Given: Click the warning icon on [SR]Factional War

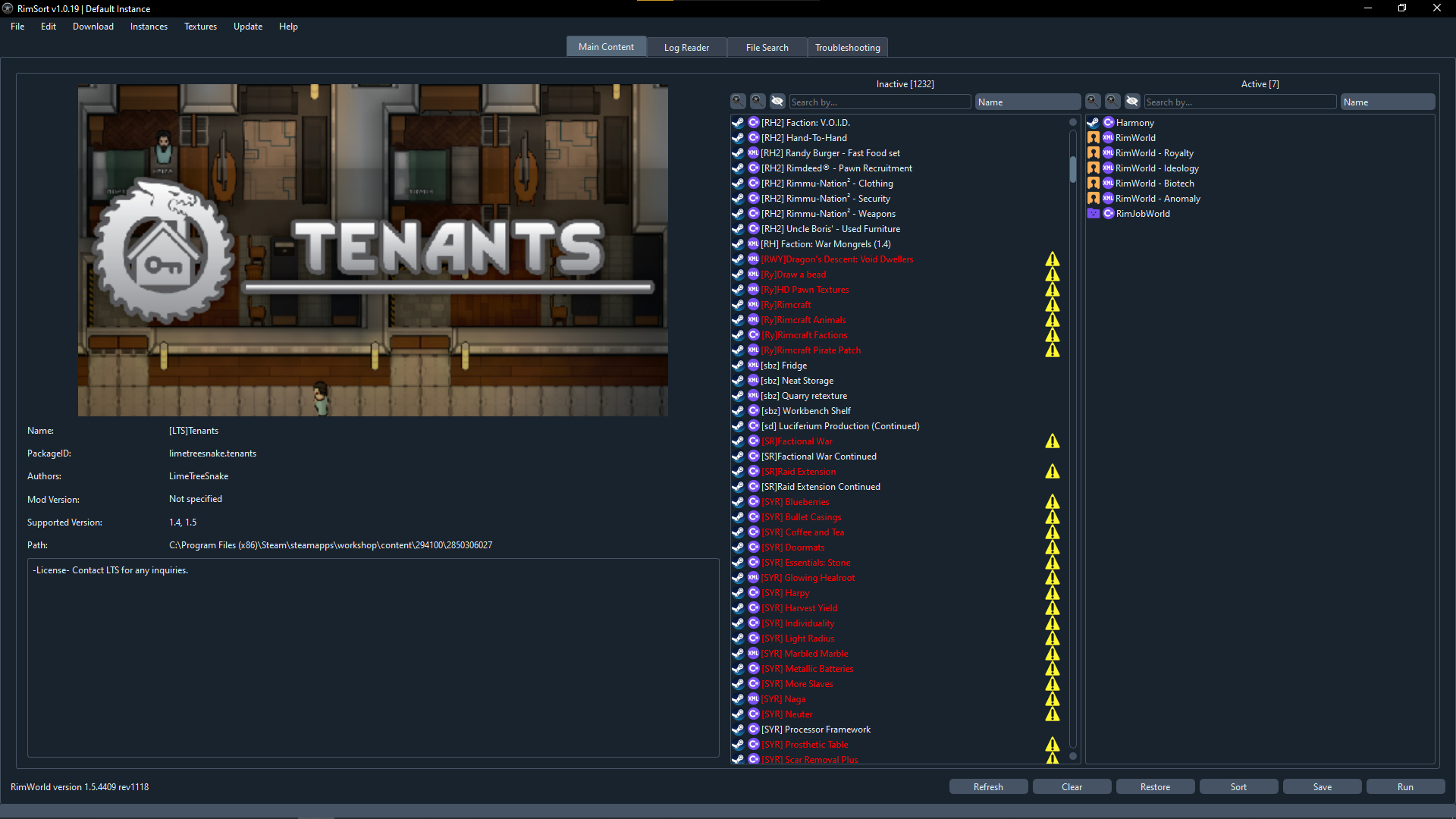Looking at the screenshot, I should [x=1053, y=441].
